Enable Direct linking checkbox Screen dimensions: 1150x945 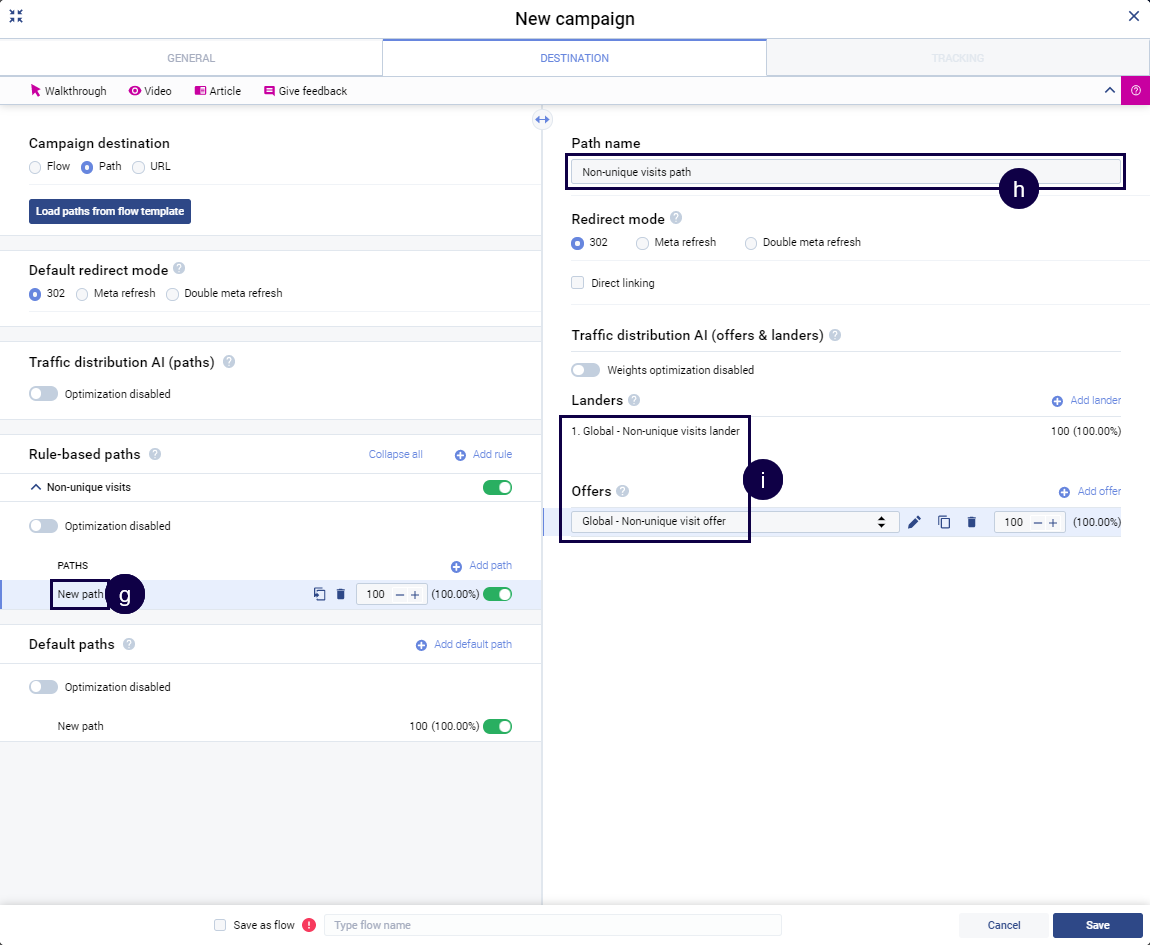578,283
